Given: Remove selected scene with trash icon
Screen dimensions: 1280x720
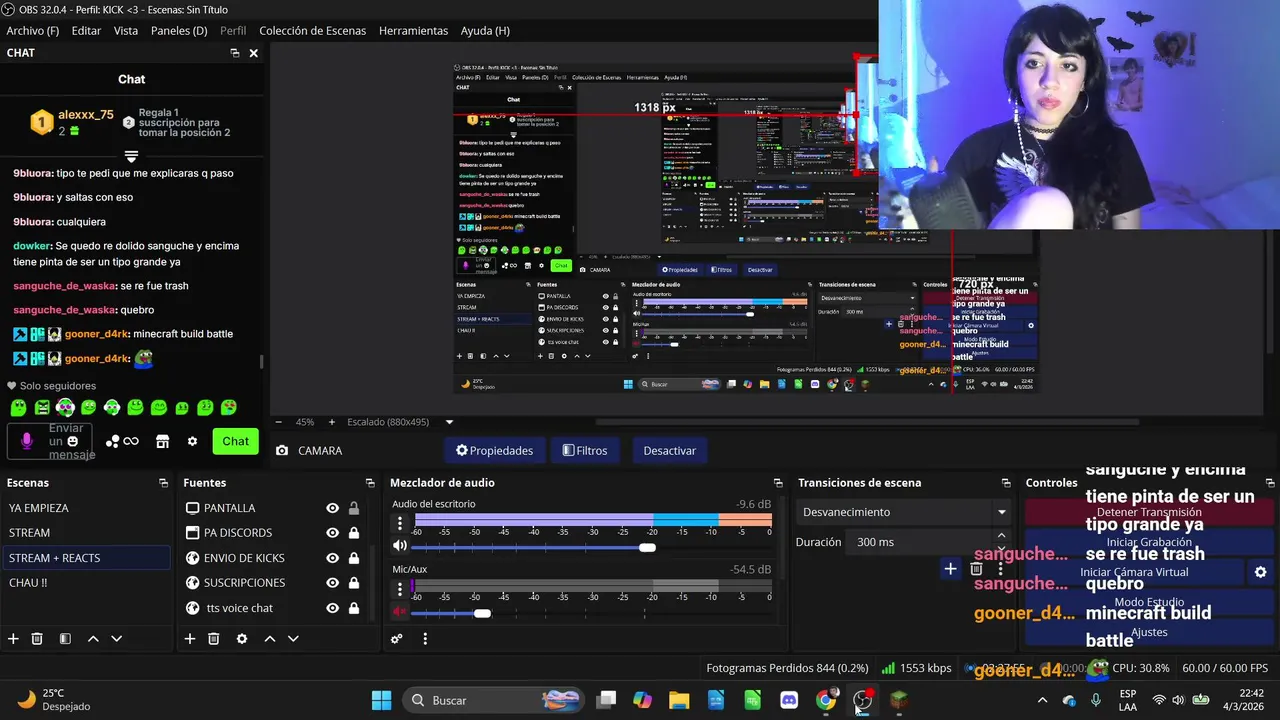Looking at the screenshot, I should (x=37, y=638).
